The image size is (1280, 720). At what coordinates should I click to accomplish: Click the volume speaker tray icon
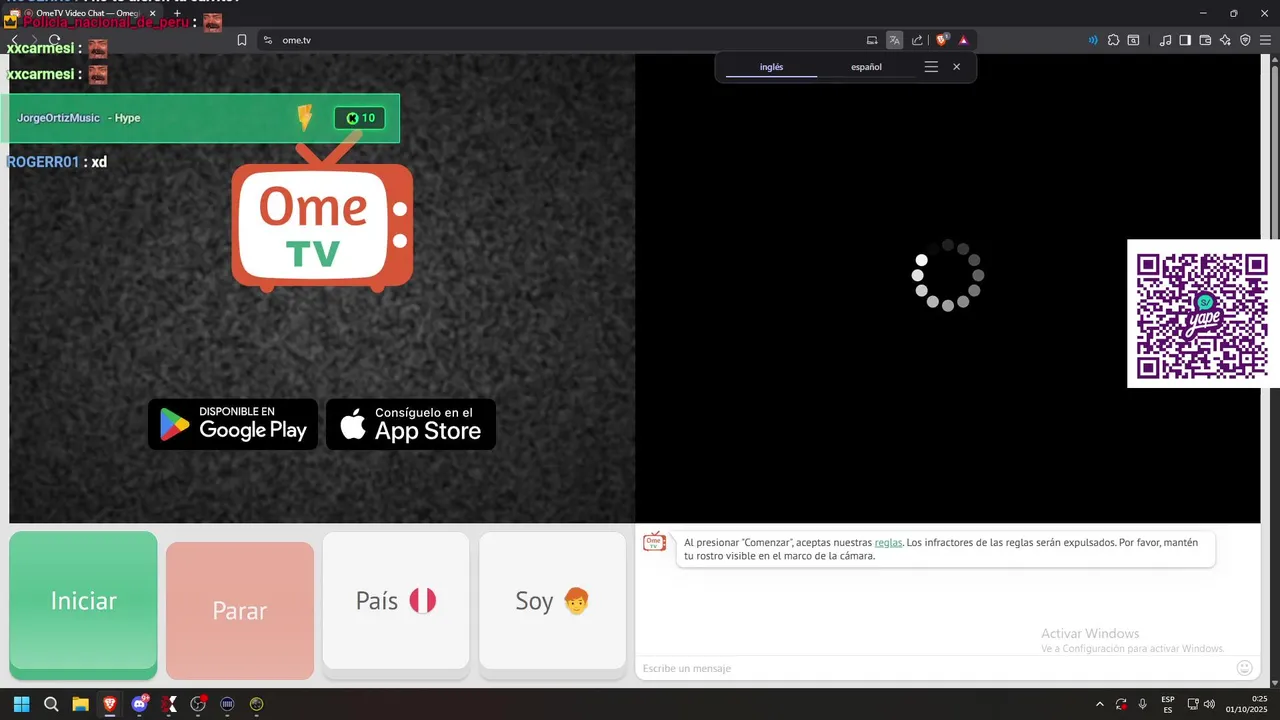pos(1210,704)
